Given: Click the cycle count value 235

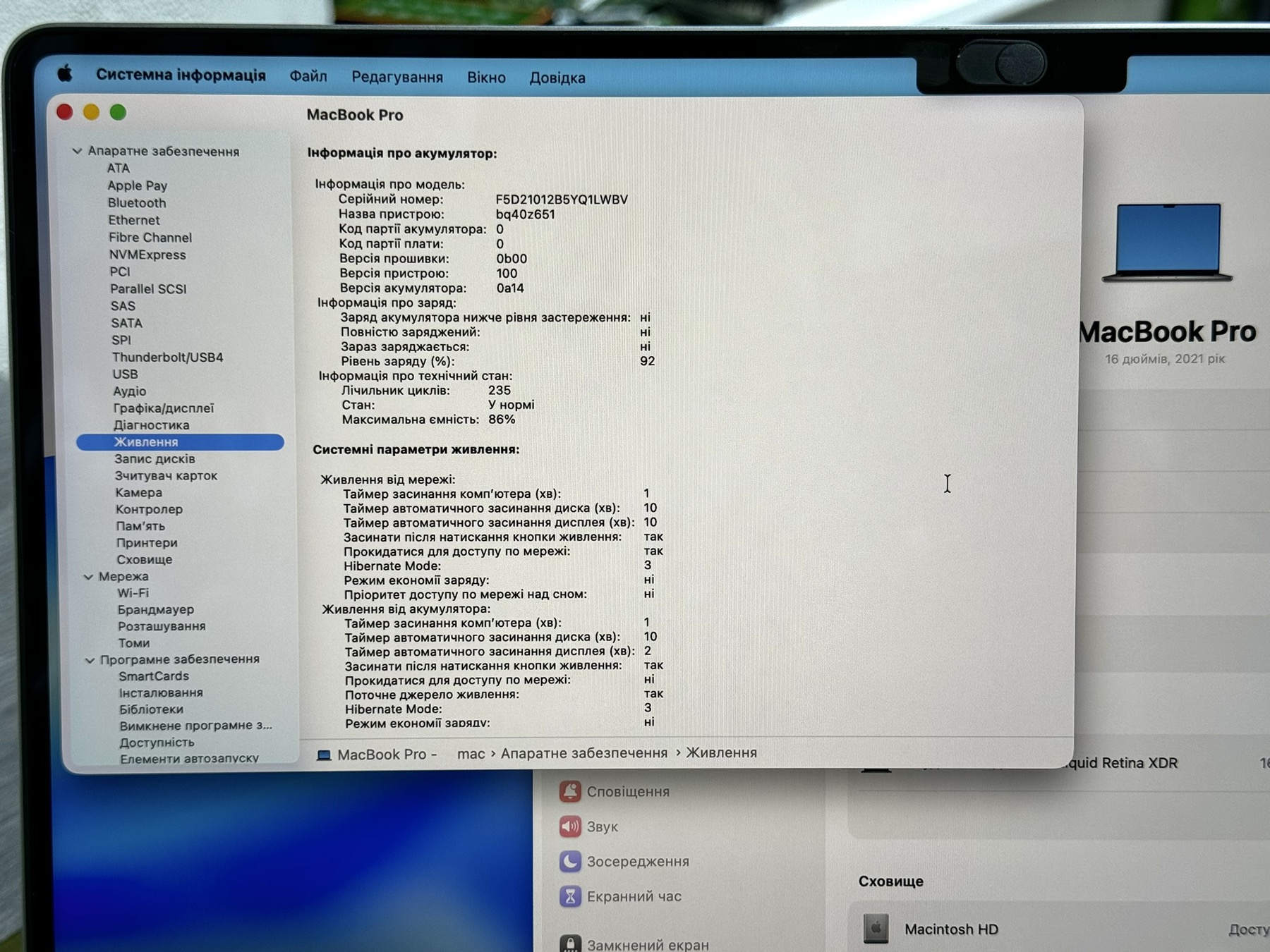Looking at the screenshot, I should (500, 390).
